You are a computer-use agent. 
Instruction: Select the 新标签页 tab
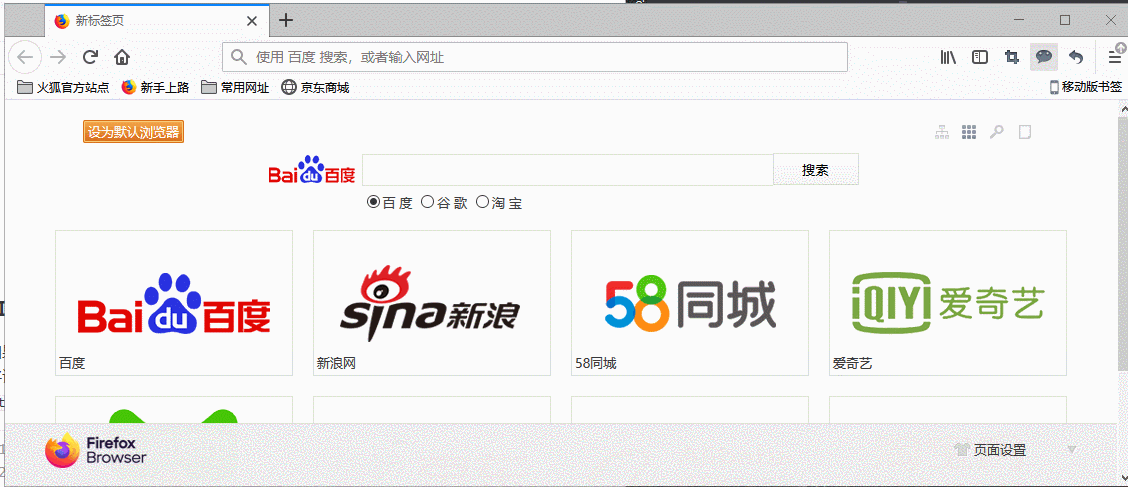157,20
